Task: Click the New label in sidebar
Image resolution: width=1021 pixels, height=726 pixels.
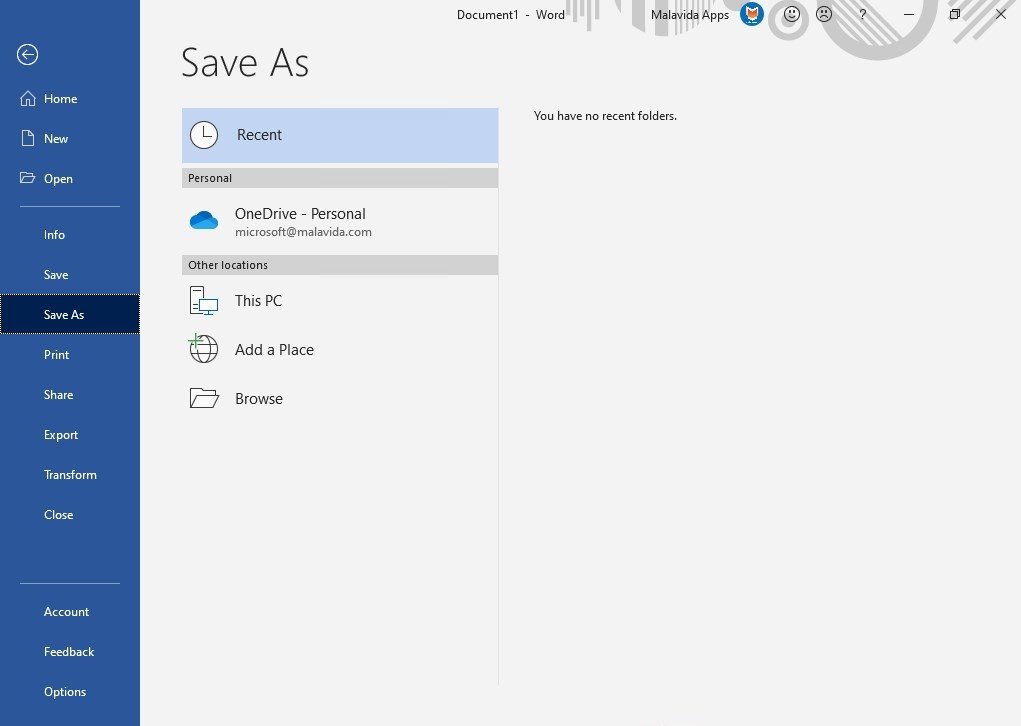Action: 56,139
